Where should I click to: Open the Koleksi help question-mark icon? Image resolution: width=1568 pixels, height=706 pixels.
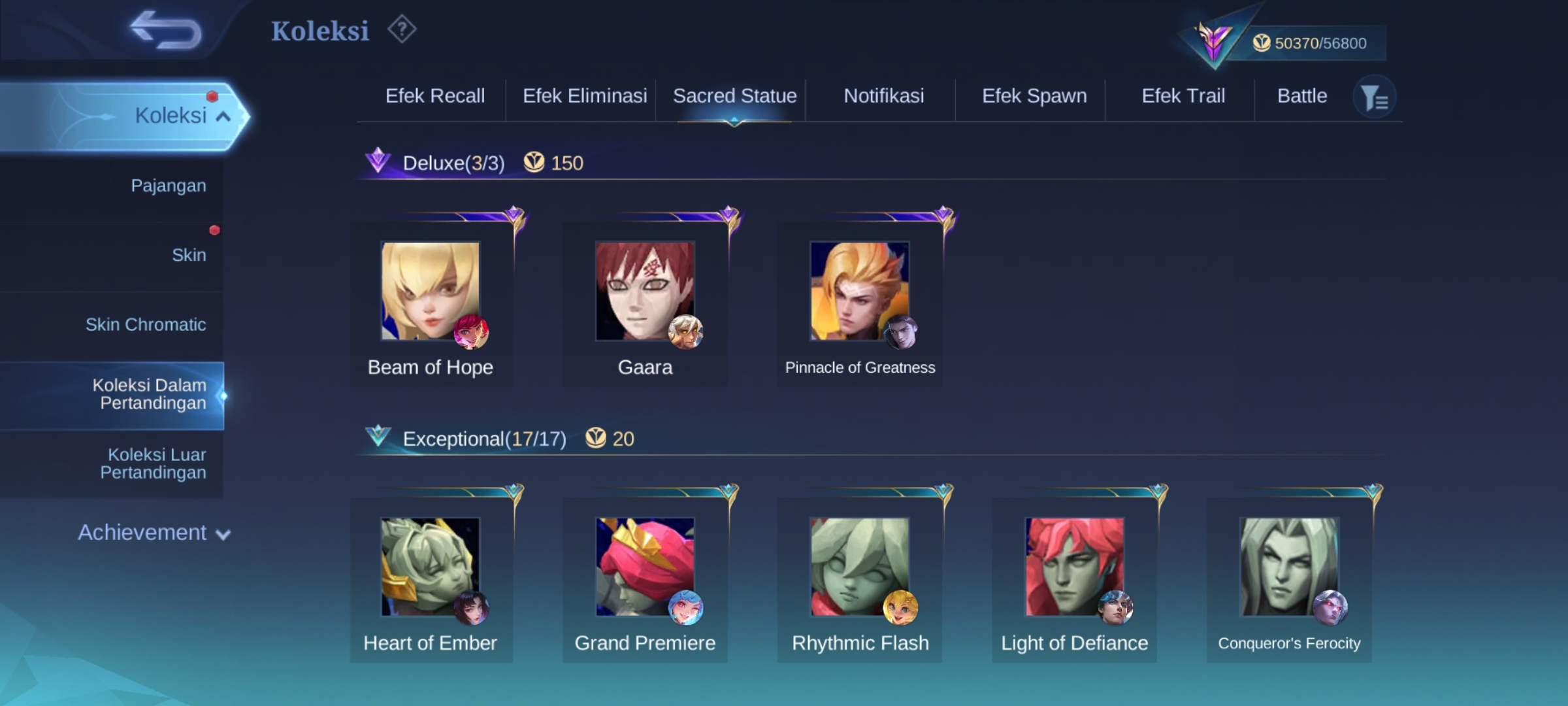point(402,29)
